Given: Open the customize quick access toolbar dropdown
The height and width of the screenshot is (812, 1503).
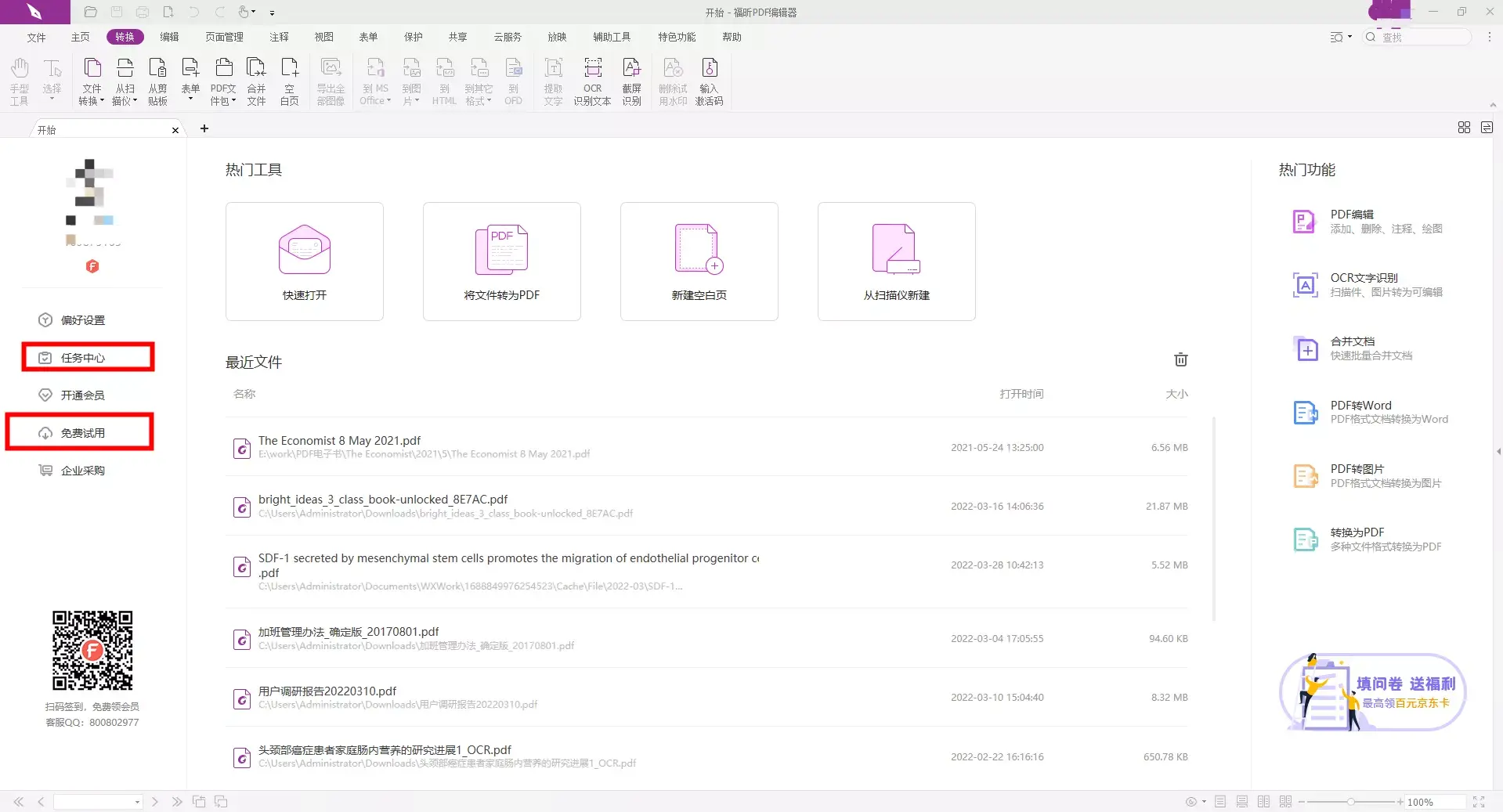Looking at the screenshot, I should coord(272,13).
